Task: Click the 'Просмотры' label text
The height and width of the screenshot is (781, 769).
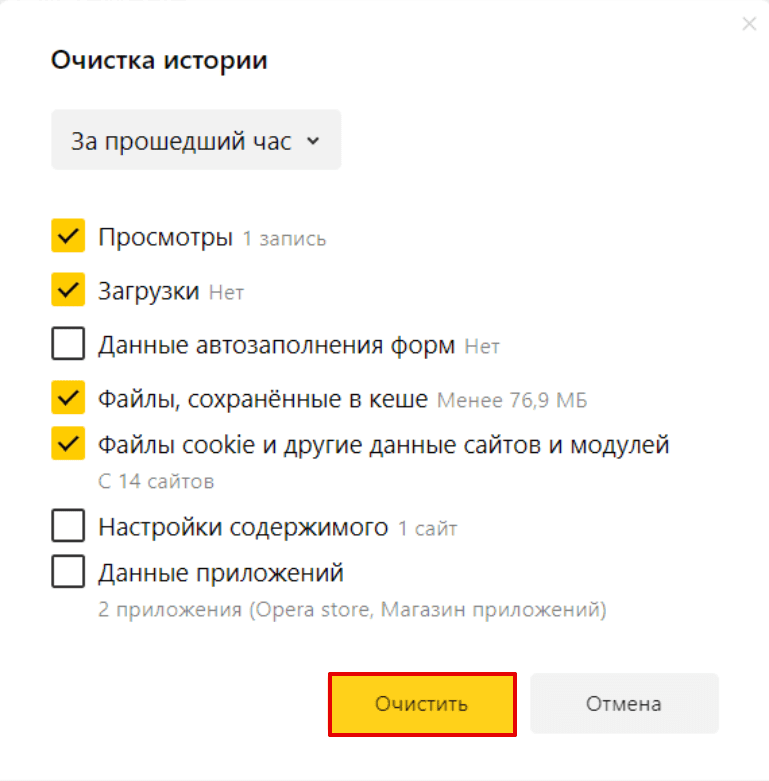Action: [165, 238]
